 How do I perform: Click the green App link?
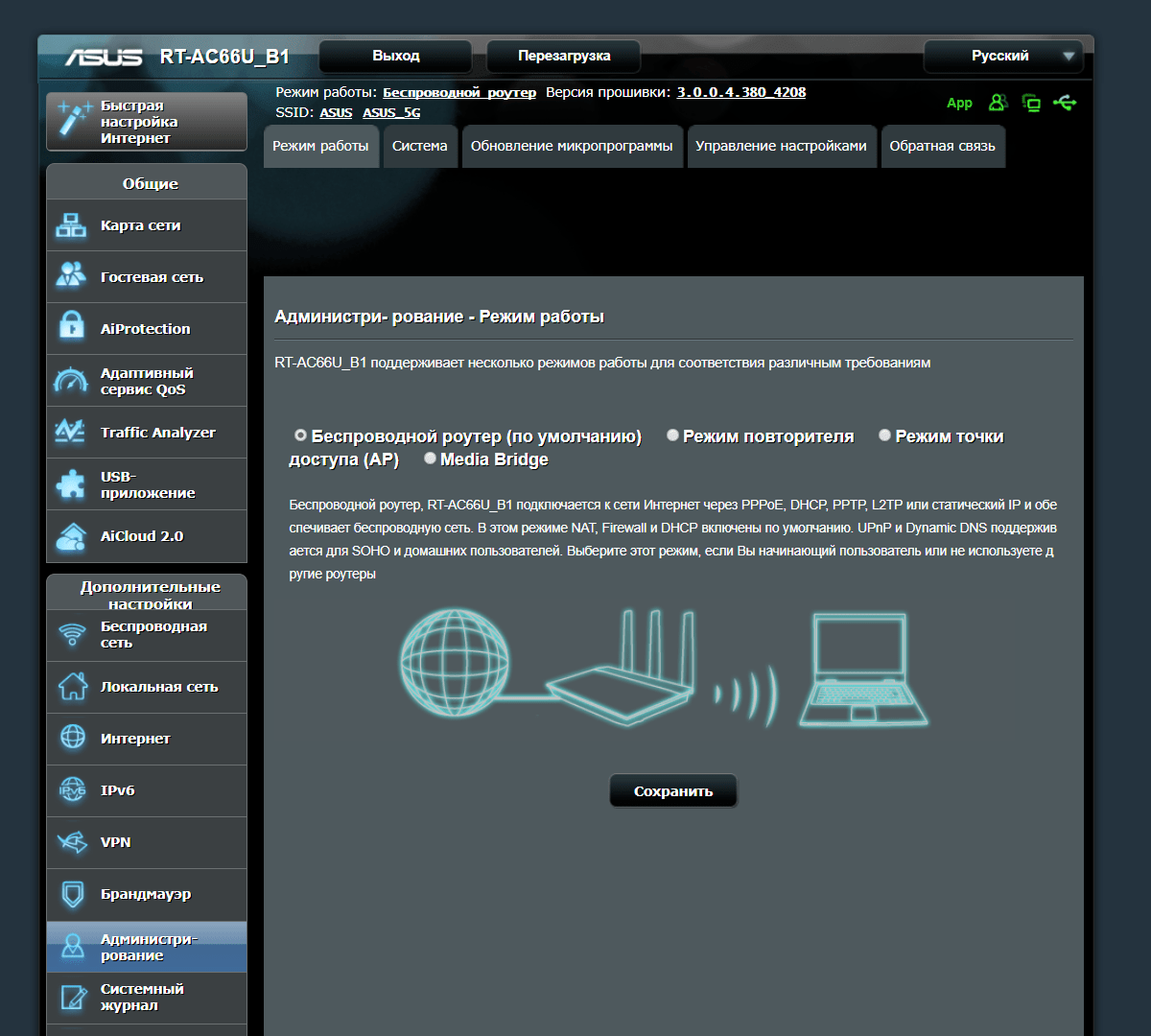(x=959, y=103)
